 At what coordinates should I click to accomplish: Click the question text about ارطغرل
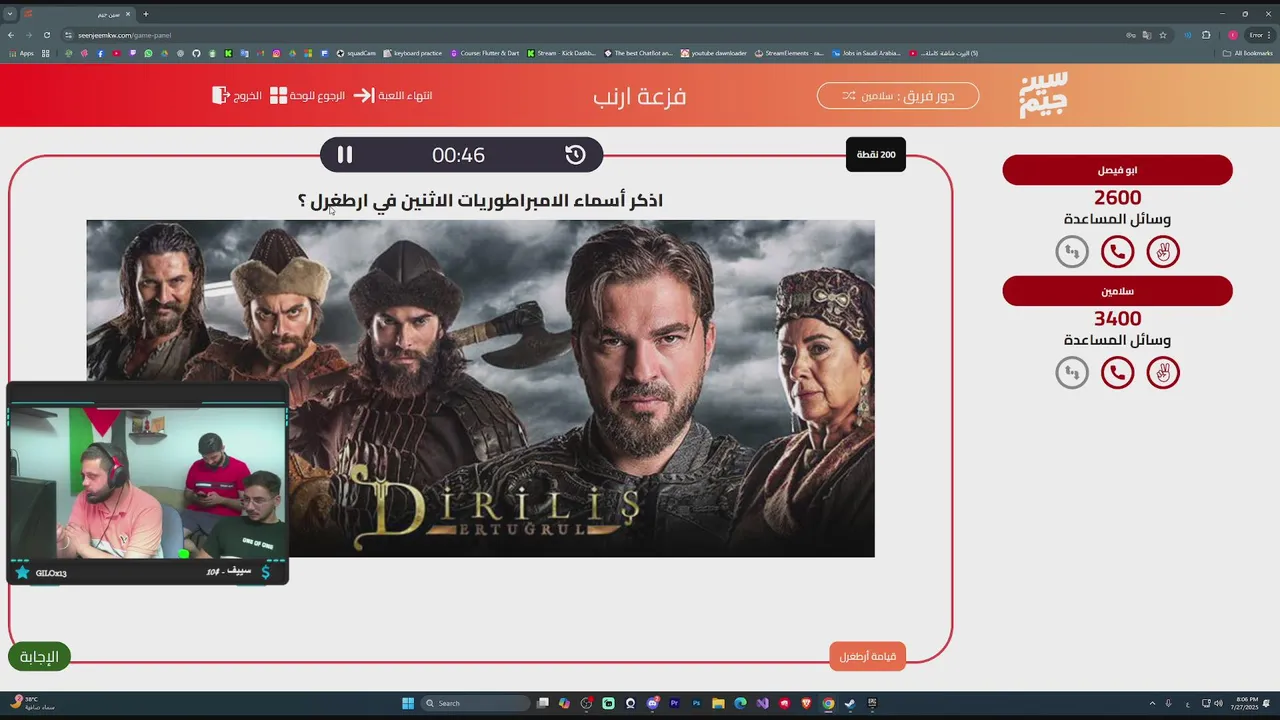pos(480,201)
